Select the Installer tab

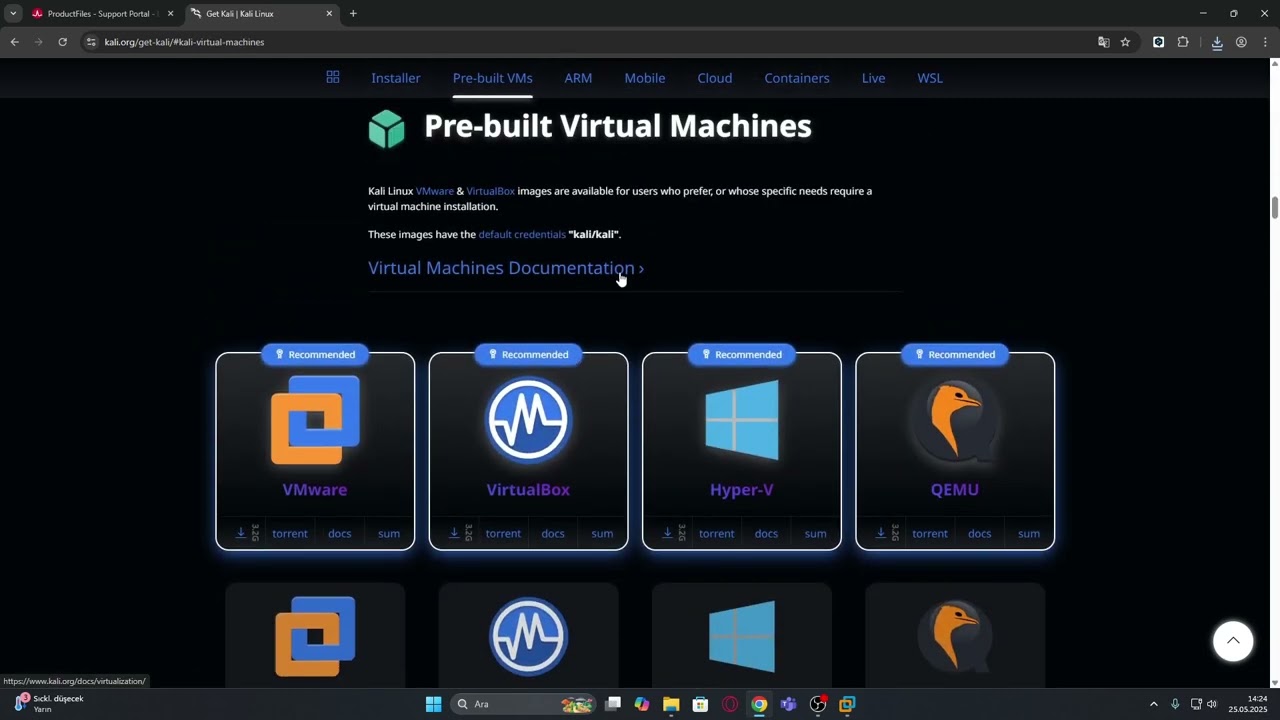point(396,78)
